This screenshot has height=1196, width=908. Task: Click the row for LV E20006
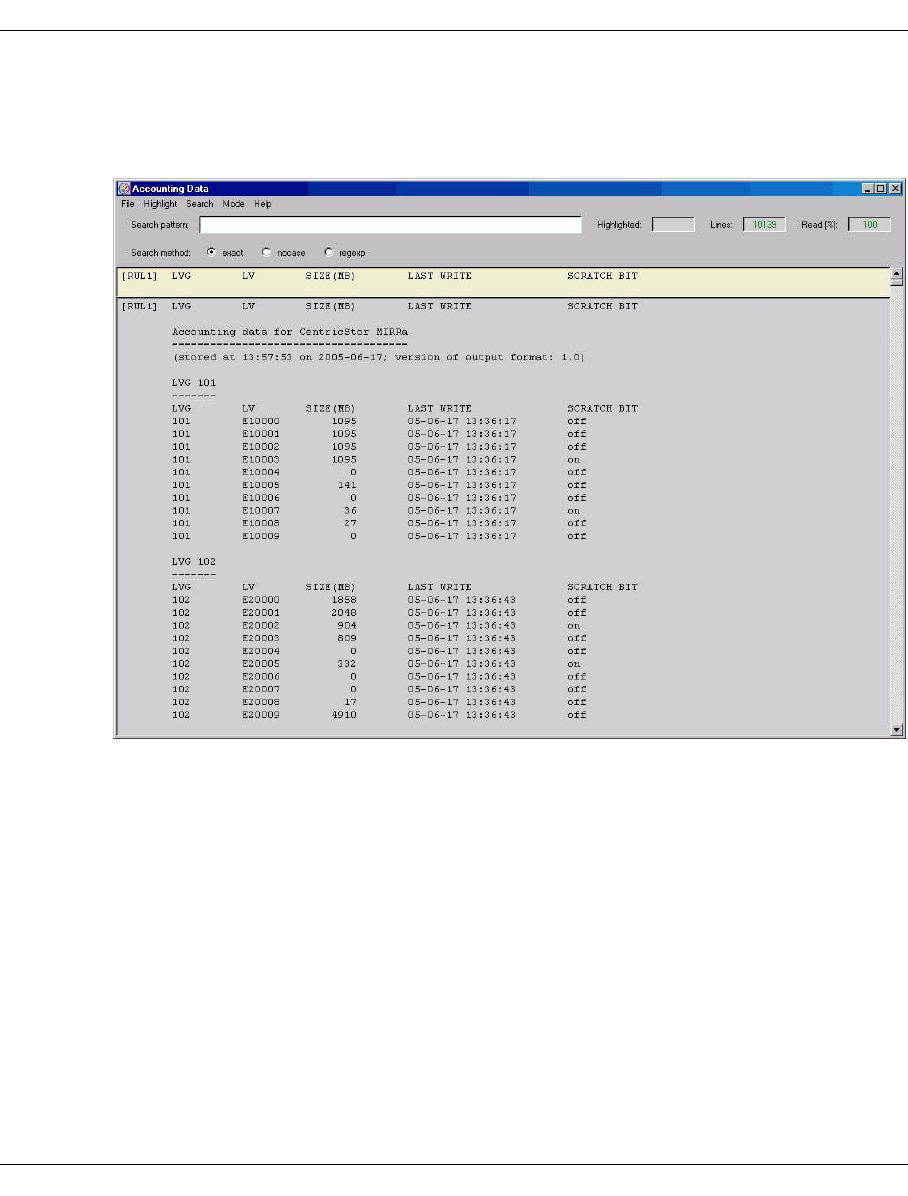[x=379, y=677]
